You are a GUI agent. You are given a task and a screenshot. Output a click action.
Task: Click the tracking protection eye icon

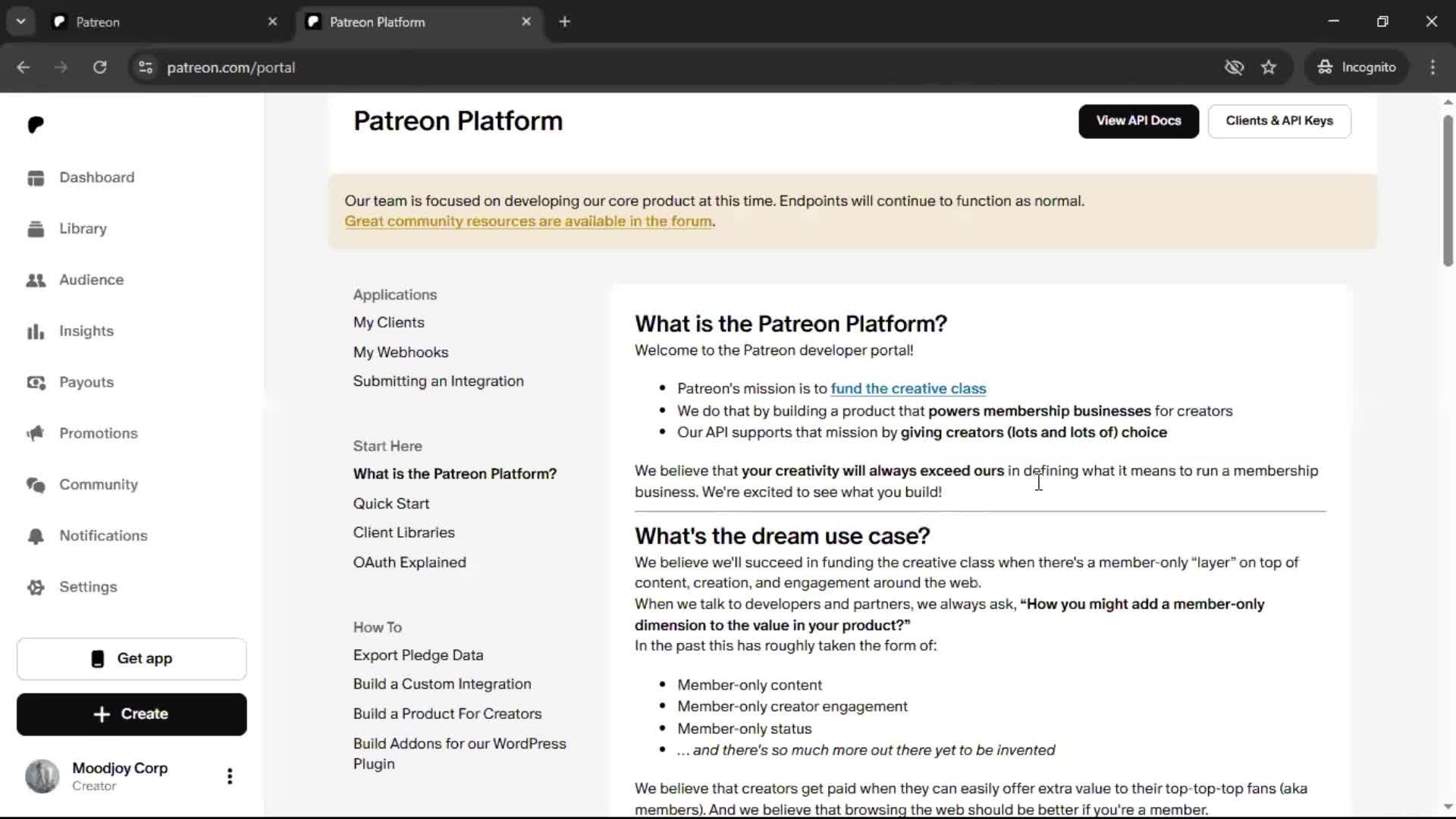pyautogui.click(x=1234, y=67)
